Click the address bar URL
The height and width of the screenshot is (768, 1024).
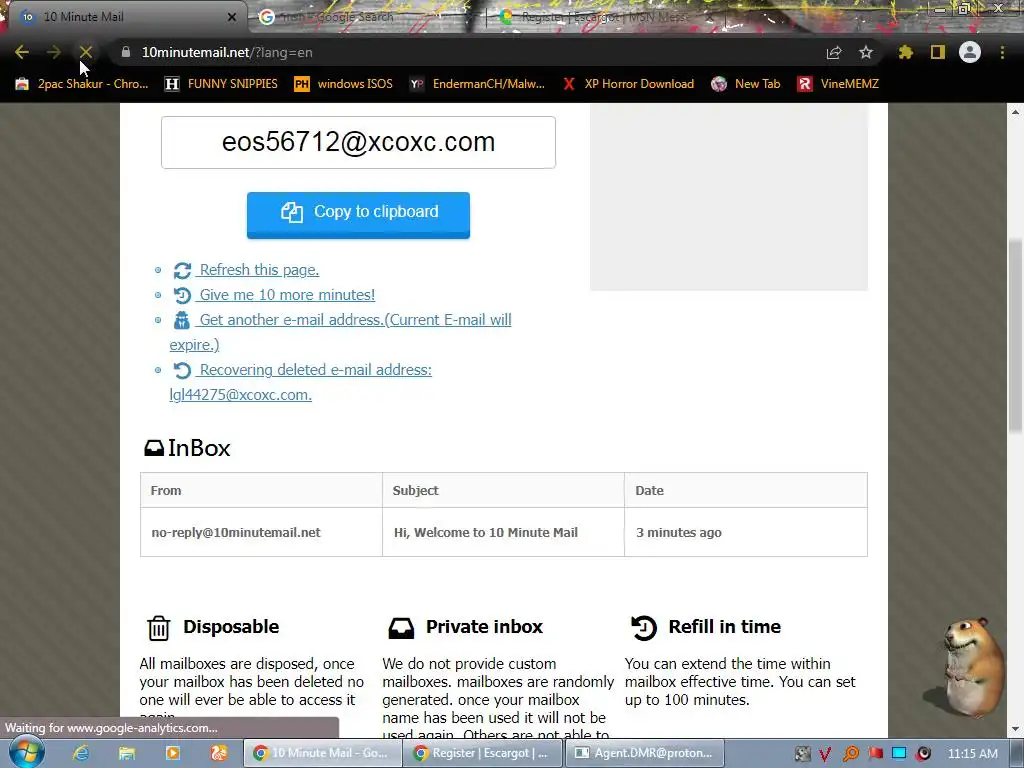pyautogui.click(x=227, y=52)
